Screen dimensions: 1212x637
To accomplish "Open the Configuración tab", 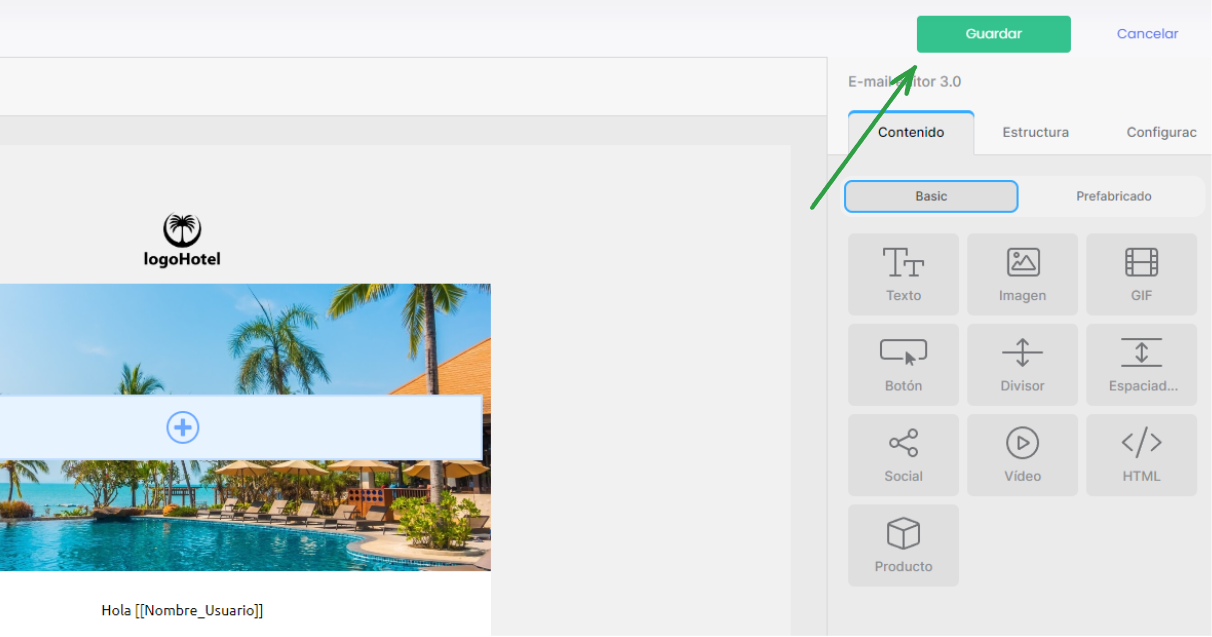I will [x=1161, y=133].
